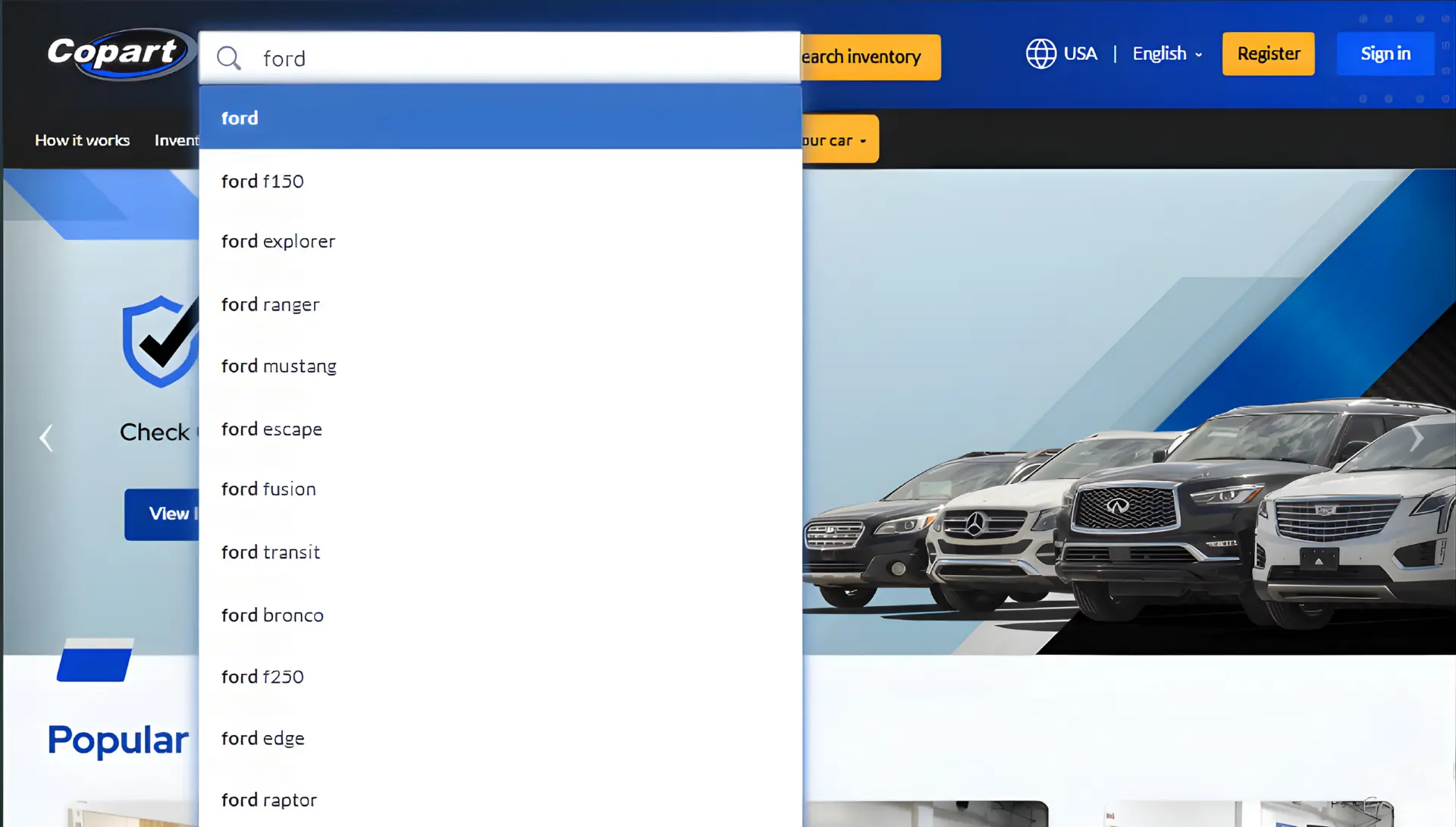Open the English language dropdown

[1167, 54]
